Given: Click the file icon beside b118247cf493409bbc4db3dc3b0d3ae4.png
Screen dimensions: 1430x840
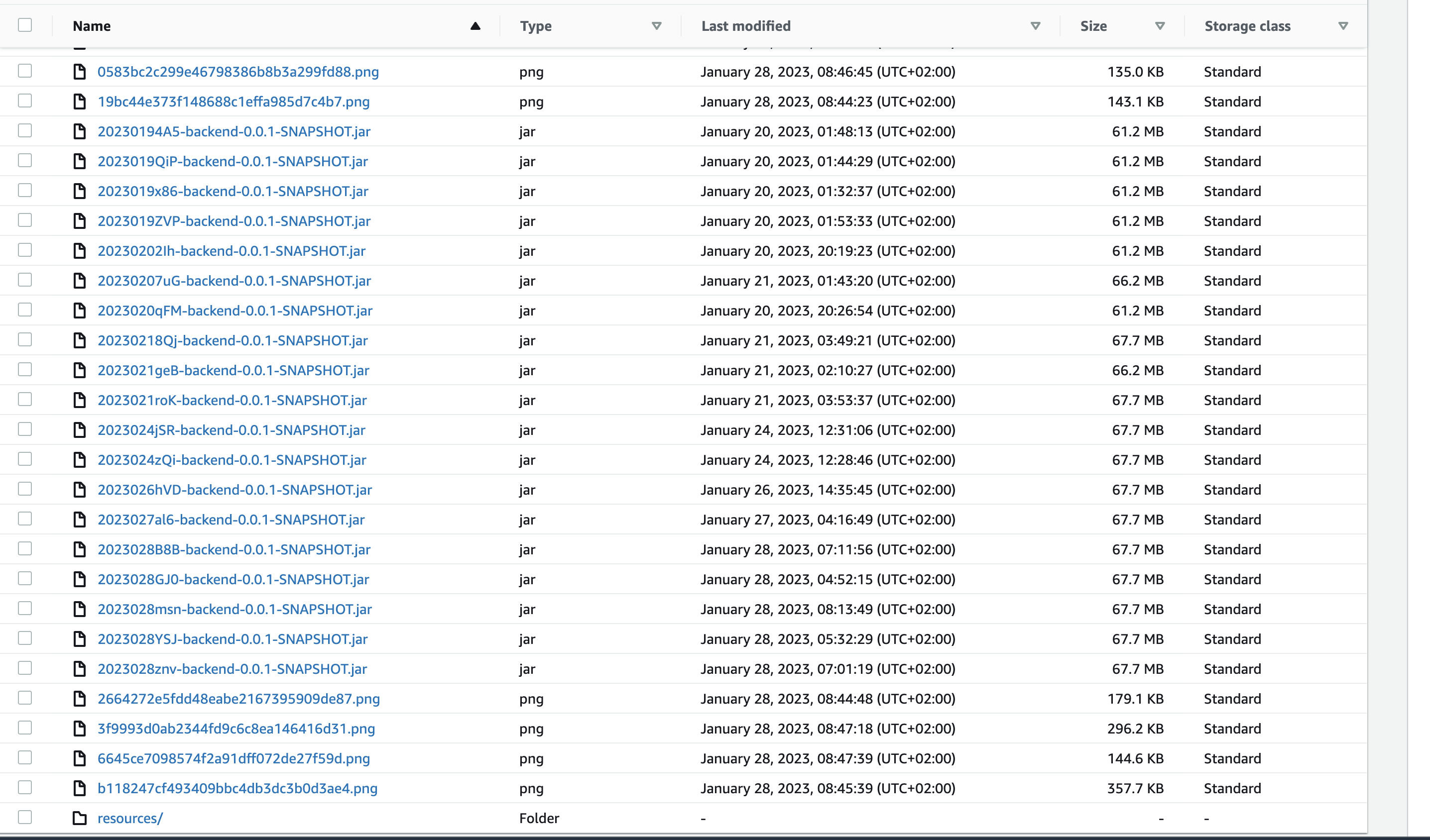Looking at the screenshot, I should [80, 788].
